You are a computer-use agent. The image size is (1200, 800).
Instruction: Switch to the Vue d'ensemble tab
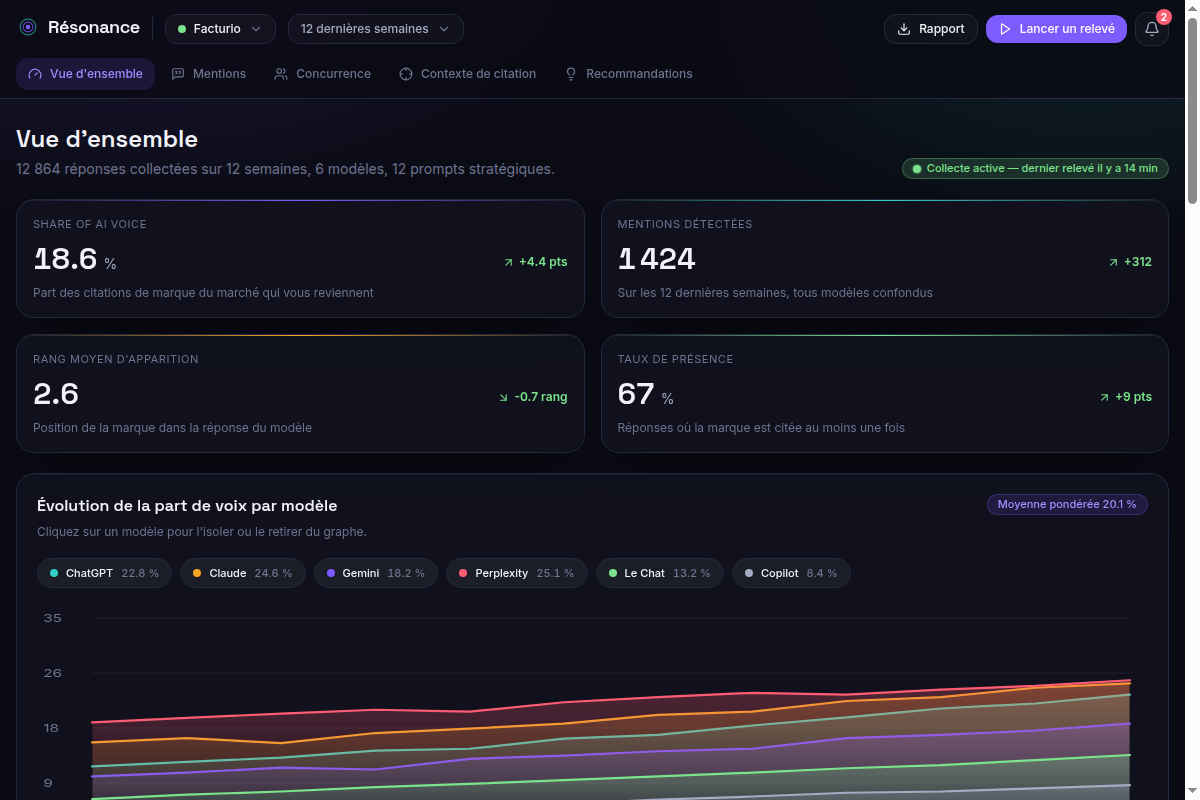pyautogui.click(x=85, y=74)
